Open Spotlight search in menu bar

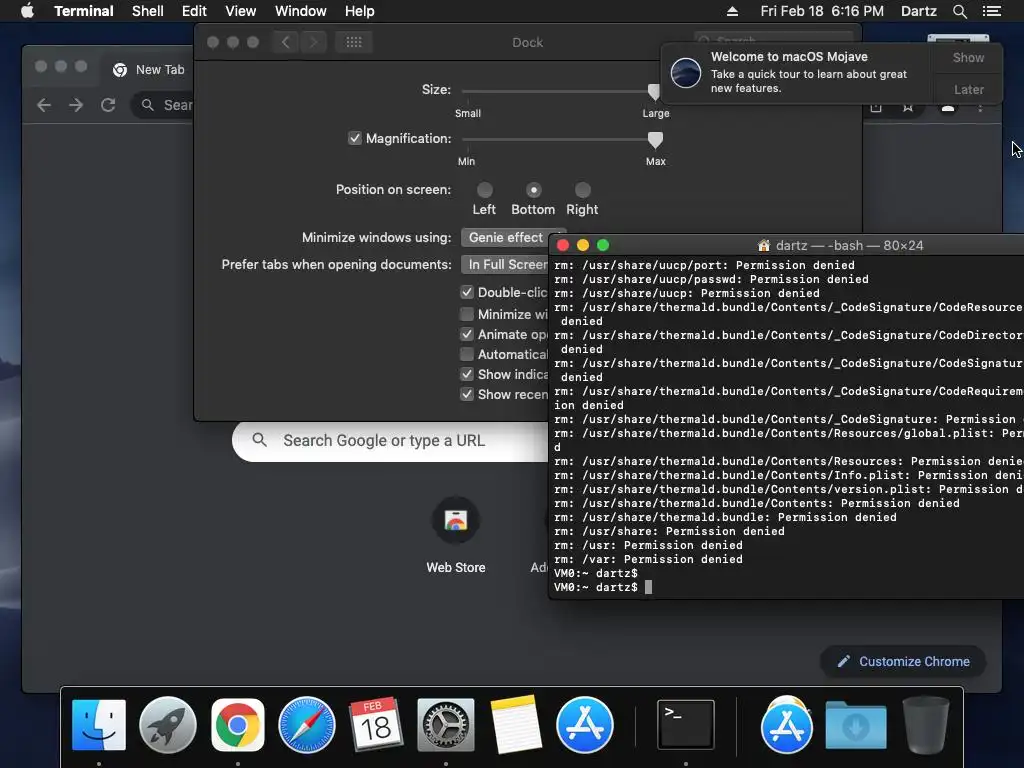tap(959, 11)
